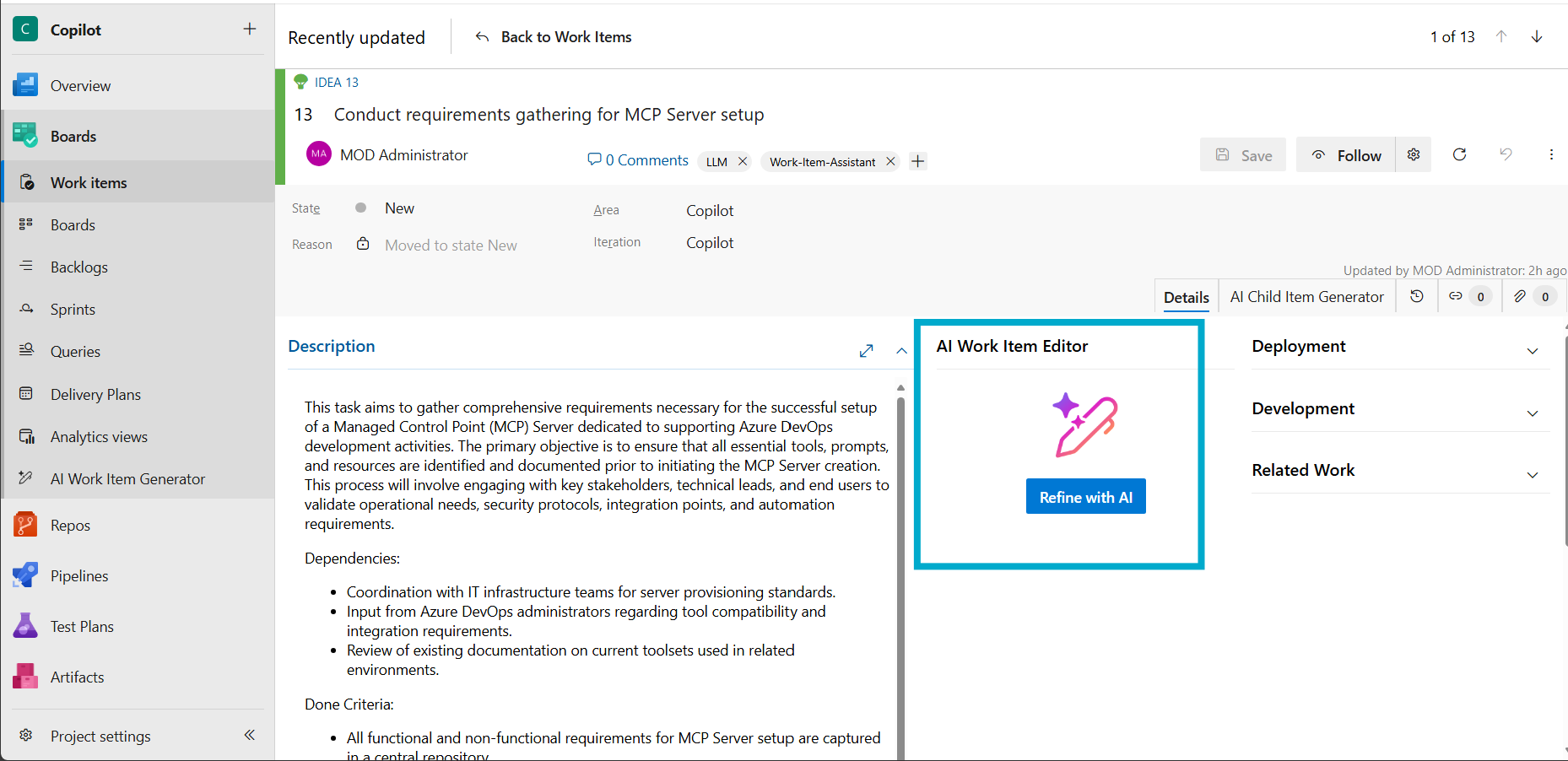1568x761 pixels.
Task: Open more actions ellipsis menu
Action: point(1551,154)
